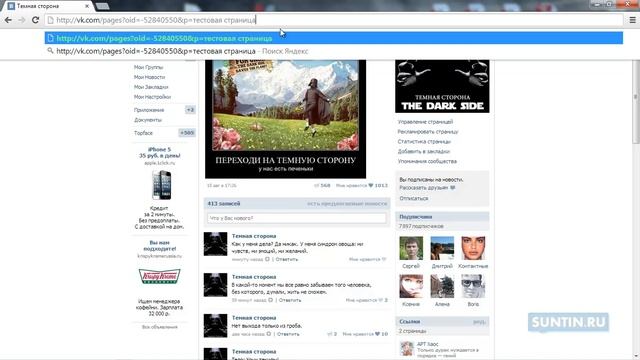Open subscriber Сергей's avatar
Screen dimensions: 640x360
pos(411,248)
